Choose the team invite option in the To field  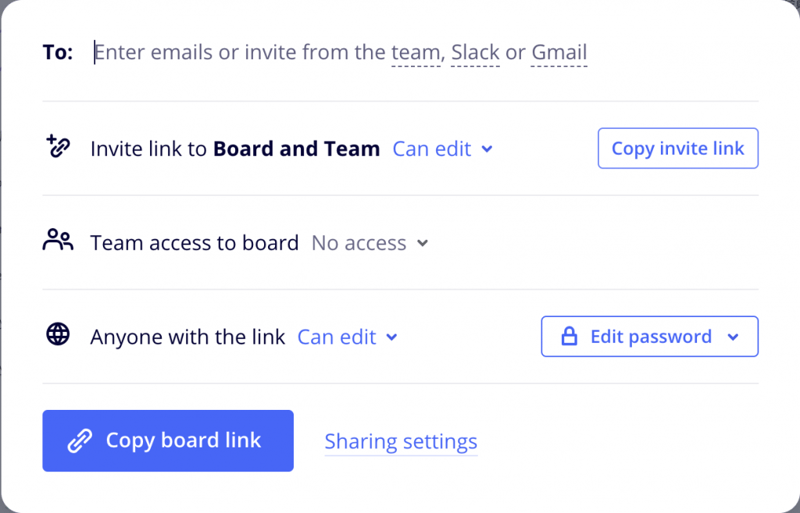pos(415,52)
